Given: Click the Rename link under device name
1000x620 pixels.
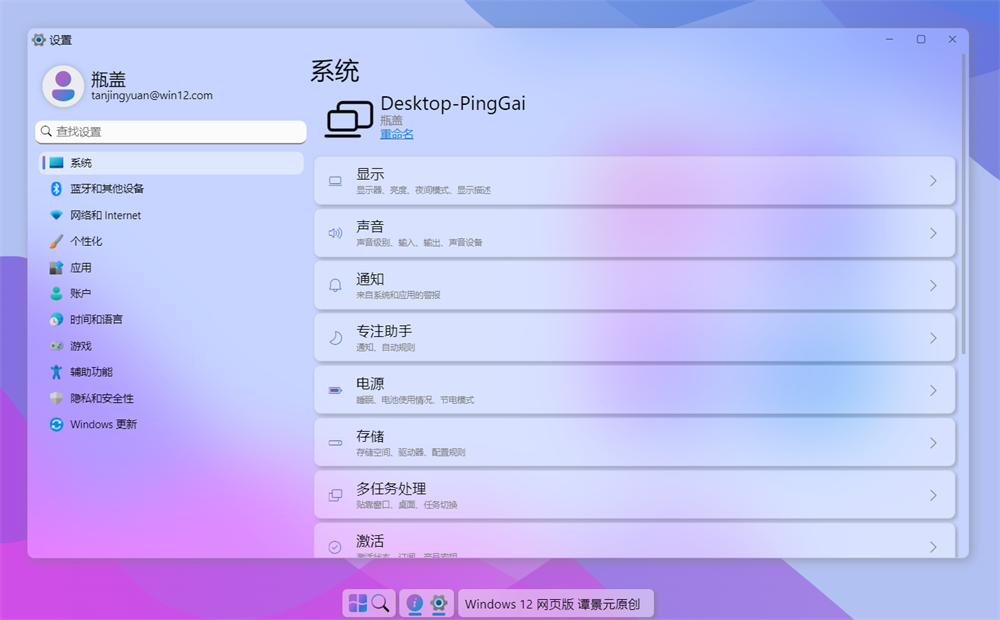Looking at the screenshot, I should click(x=396, y=134).
